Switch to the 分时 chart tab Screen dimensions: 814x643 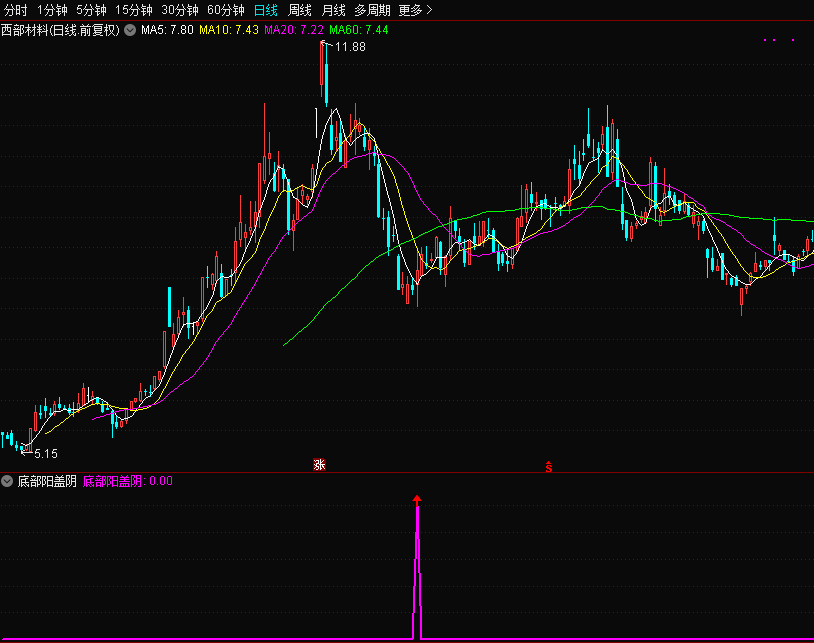coord(15,10)
